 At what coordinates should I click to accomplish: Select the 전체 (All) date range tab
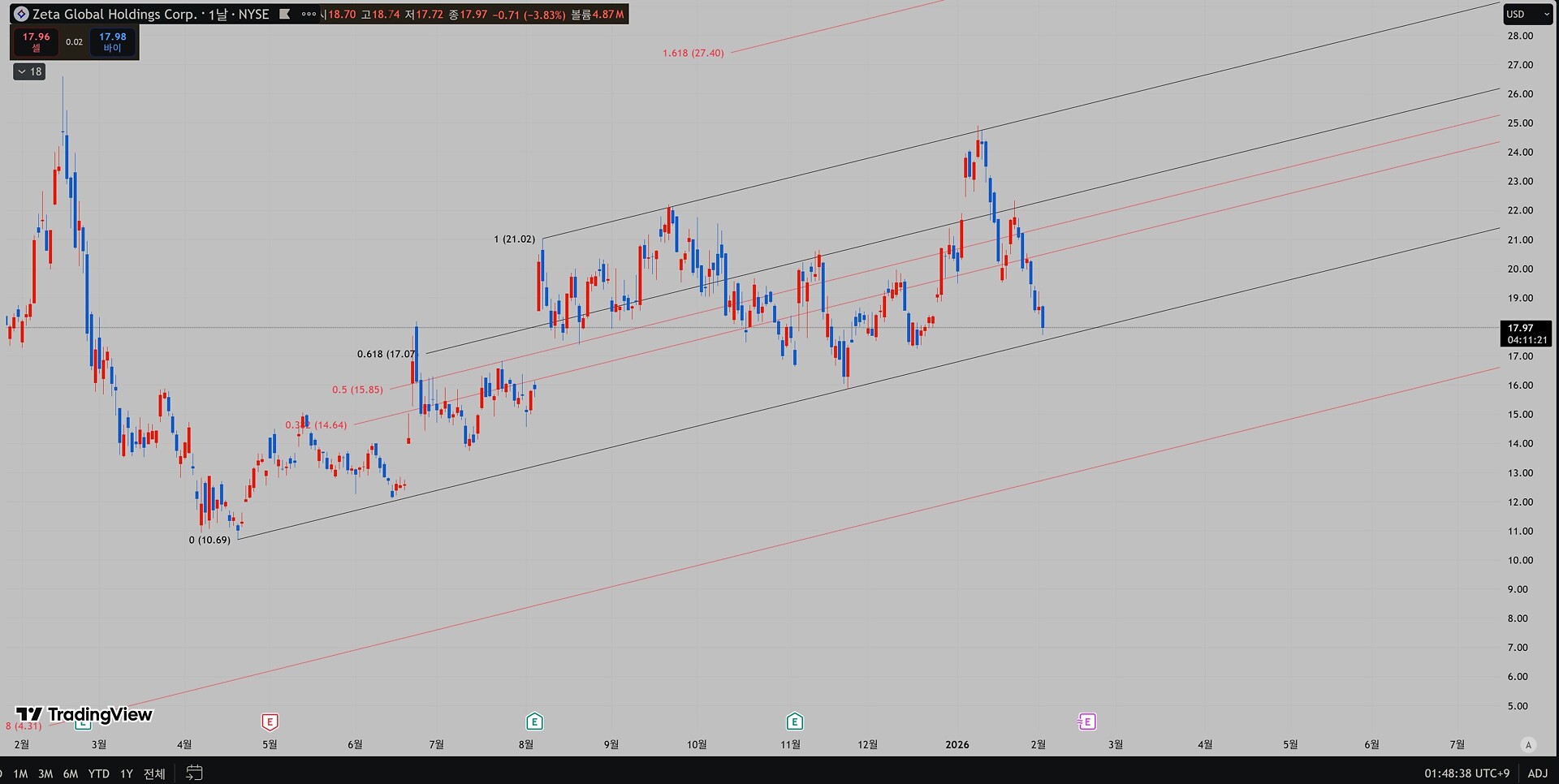point(154,773)
